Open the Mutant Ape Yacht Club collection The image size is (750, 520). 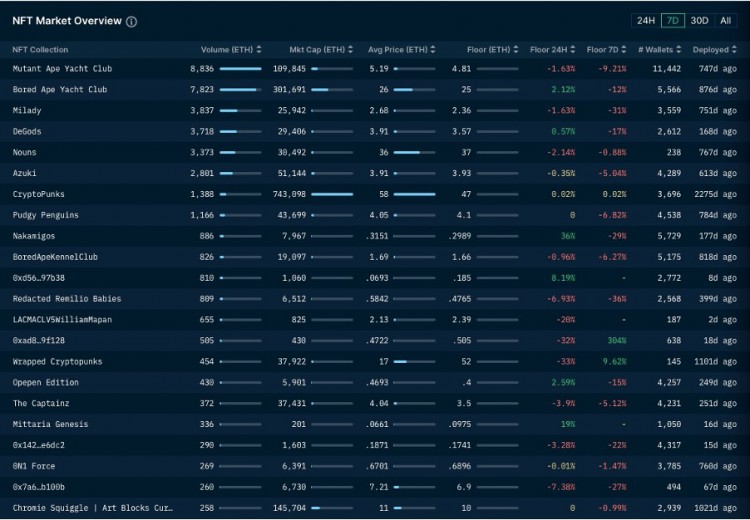click(62, 69)
